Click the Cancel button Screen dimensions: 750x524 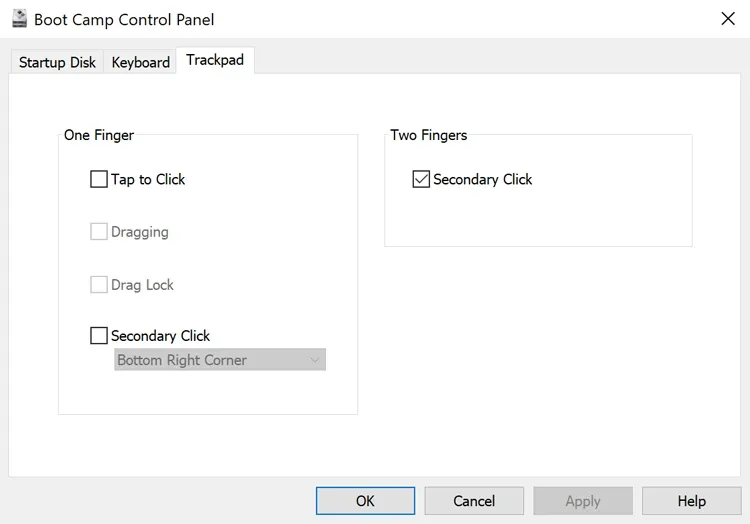474,501
